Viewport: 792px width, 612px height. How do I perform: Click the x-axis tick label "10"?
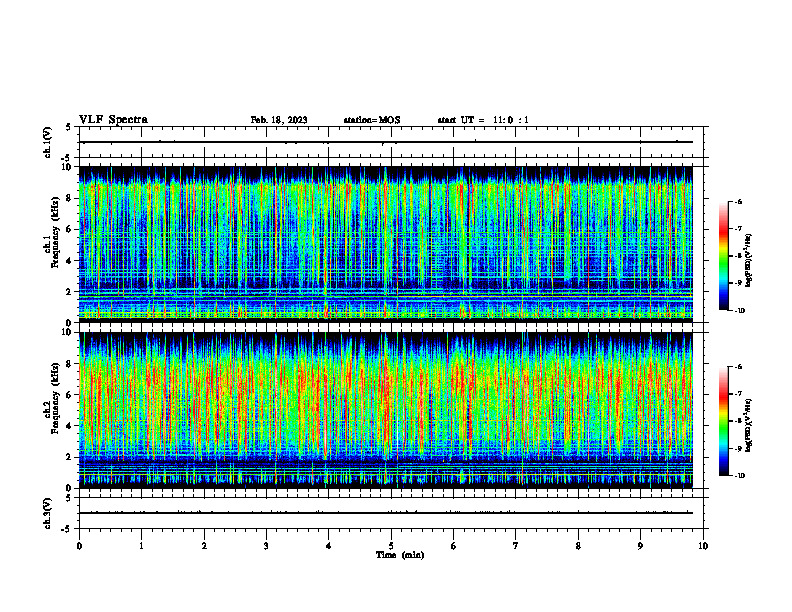703,546
